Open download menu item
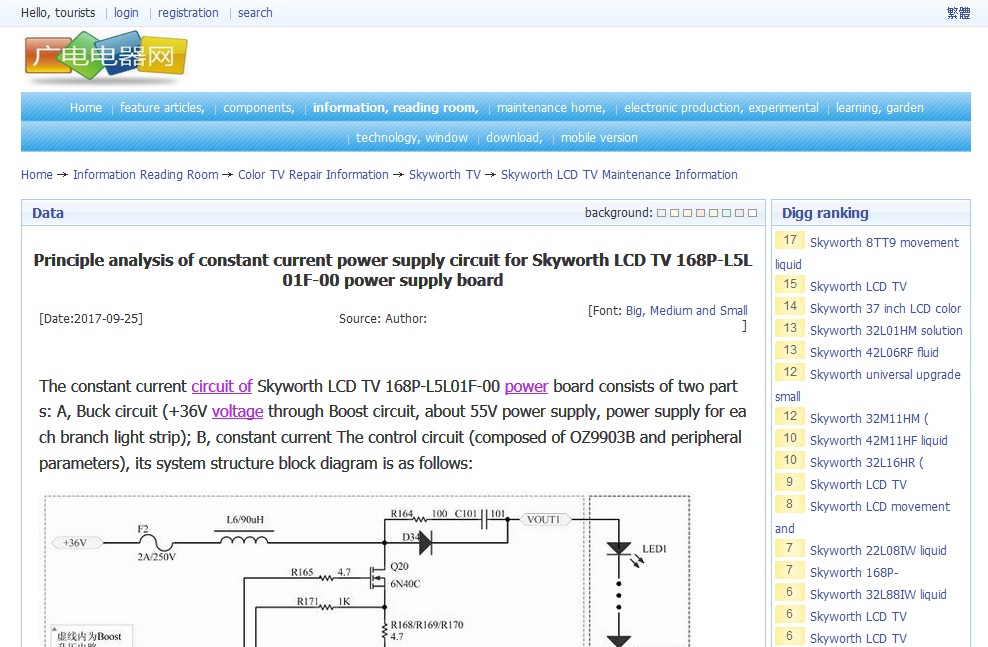 tap(514, 137)
